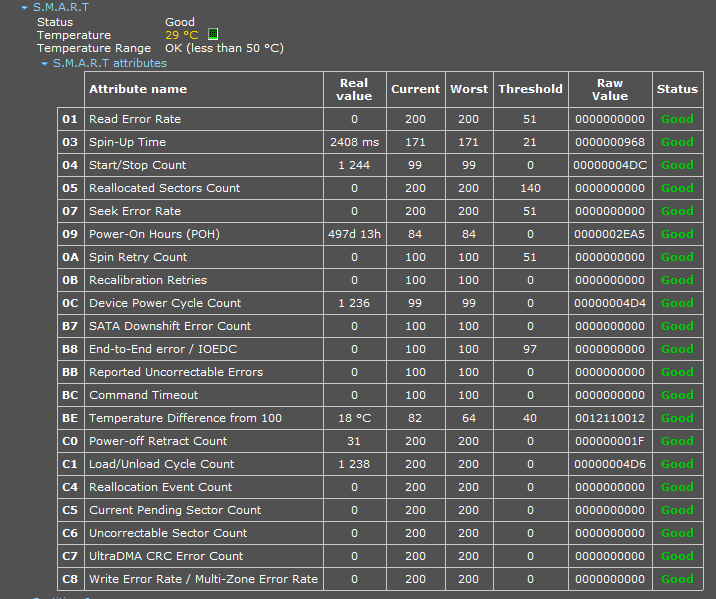The image size is (716, 599).
Task: Click the Real value column header
Action: click(x=354, y=89)
